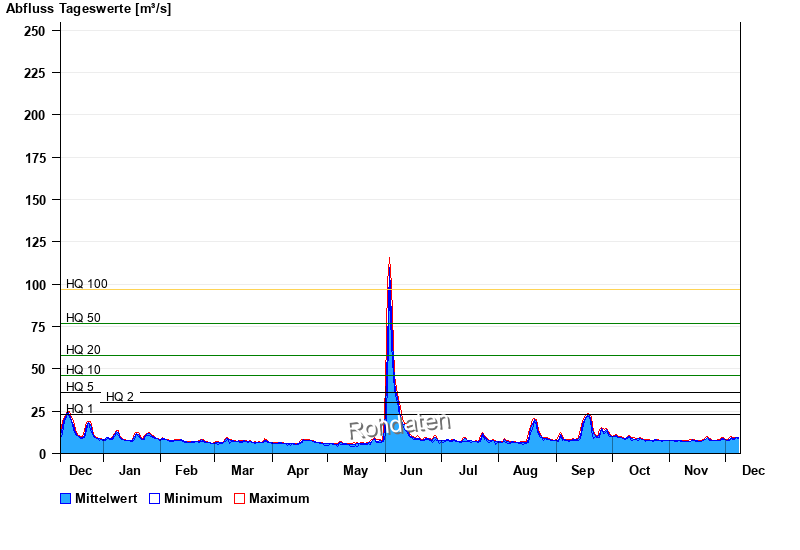Click the Rohdaten watermark text
Viewport: 800px width, 550px height.
[x=400, y=426]
